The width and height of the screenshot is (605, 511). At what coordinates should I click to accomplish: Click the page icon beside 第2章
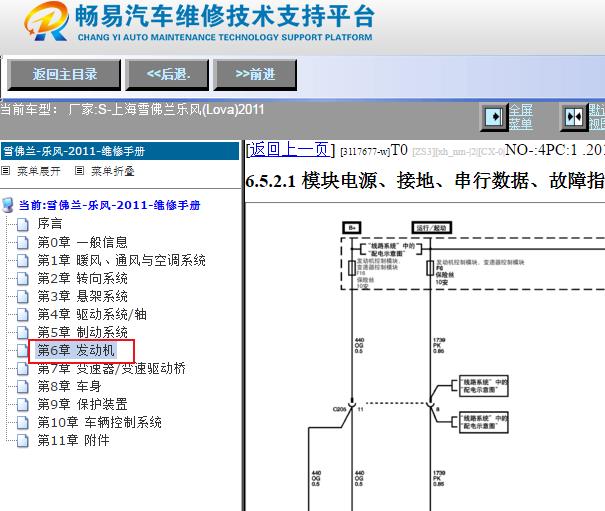point(23,278)
